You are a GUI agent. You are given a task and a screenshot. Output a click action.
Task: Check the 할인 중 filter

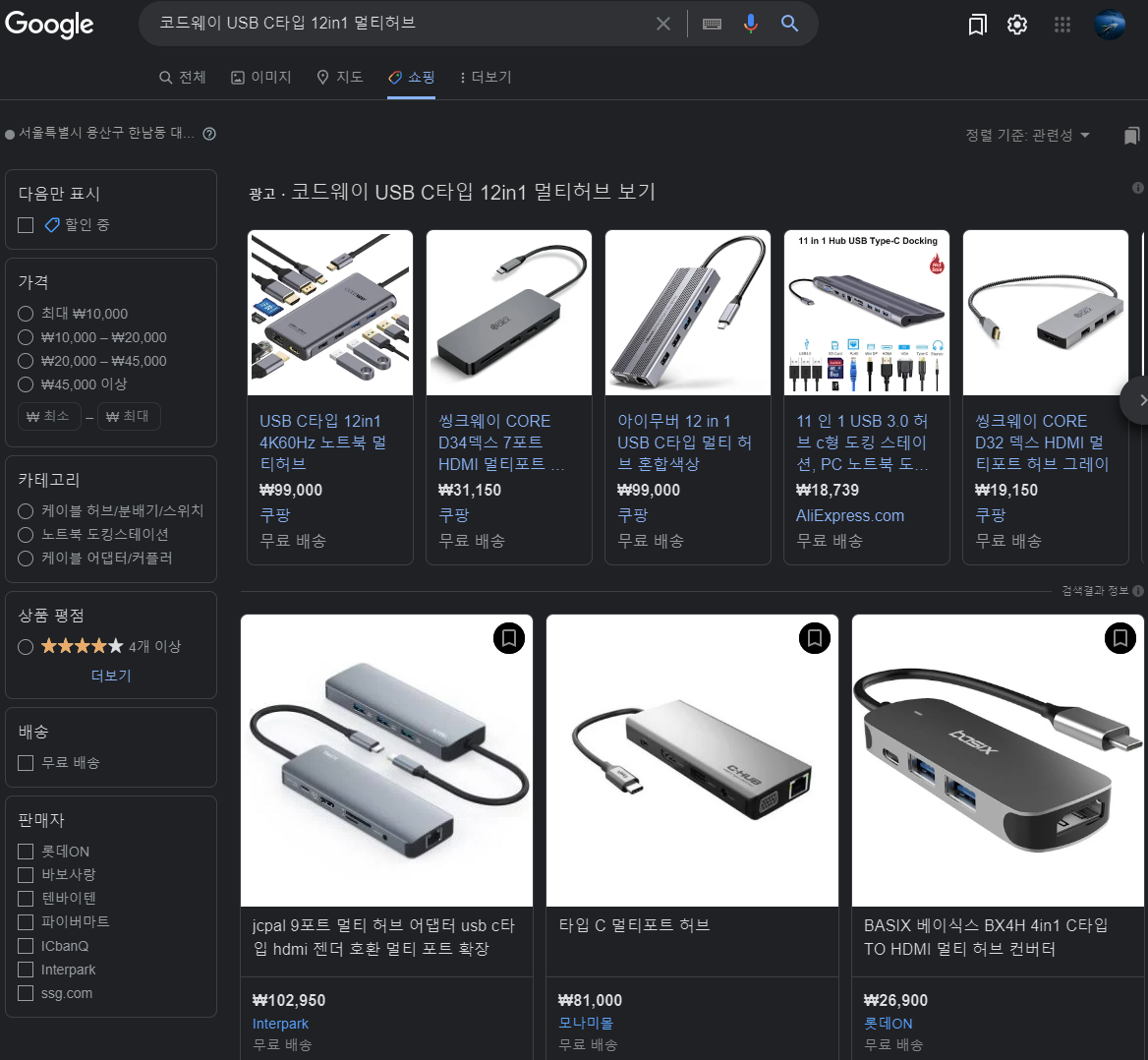click(x=26, y=225)
